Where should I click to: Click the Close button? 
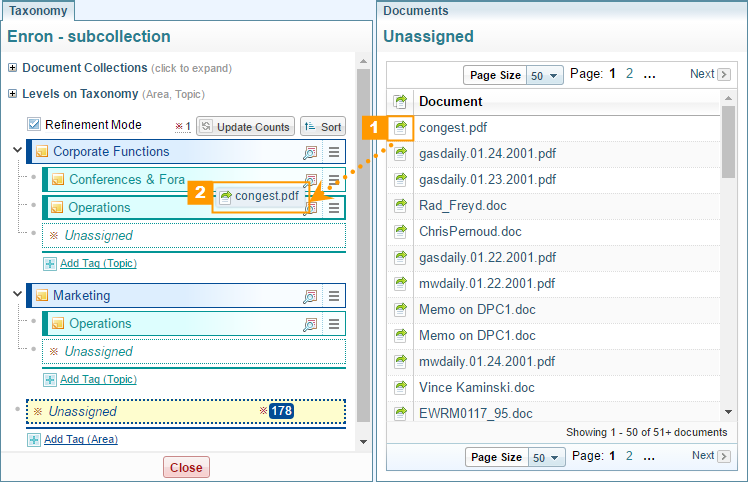(x=186, y=467)
